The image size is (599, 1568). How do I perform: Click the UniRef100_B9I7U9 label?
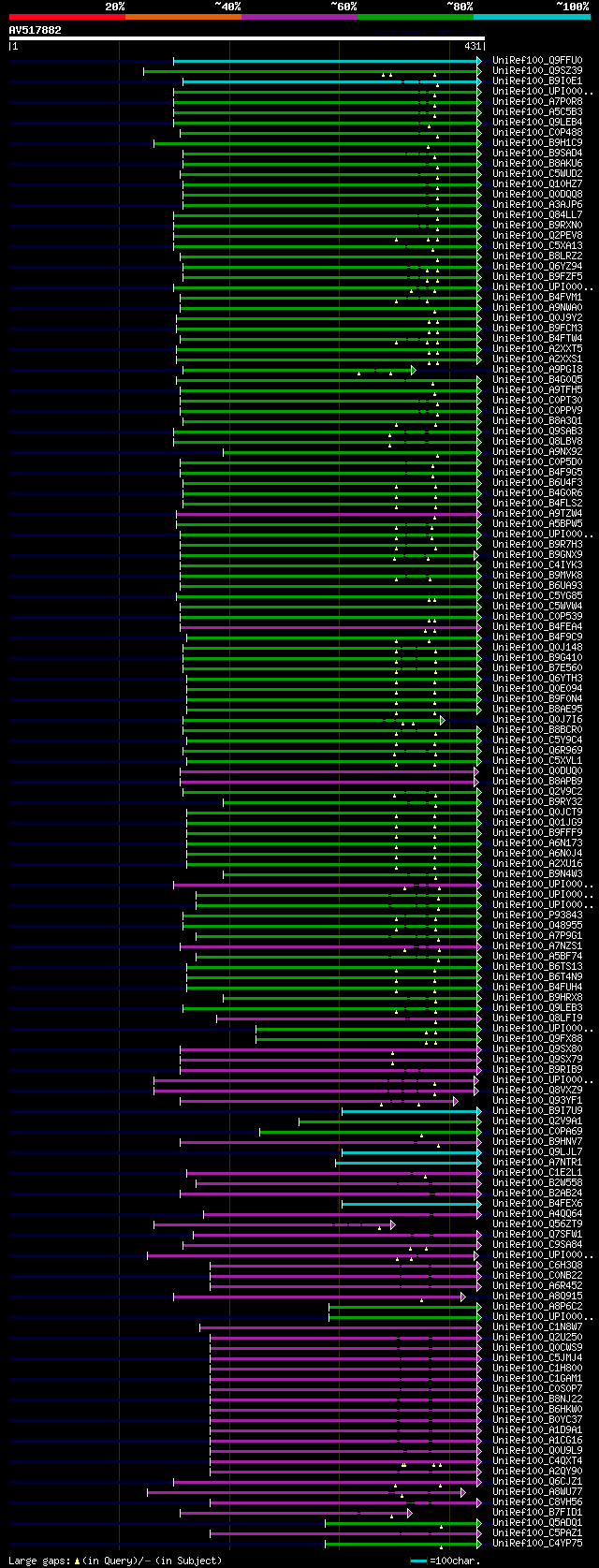(537, 1111)
